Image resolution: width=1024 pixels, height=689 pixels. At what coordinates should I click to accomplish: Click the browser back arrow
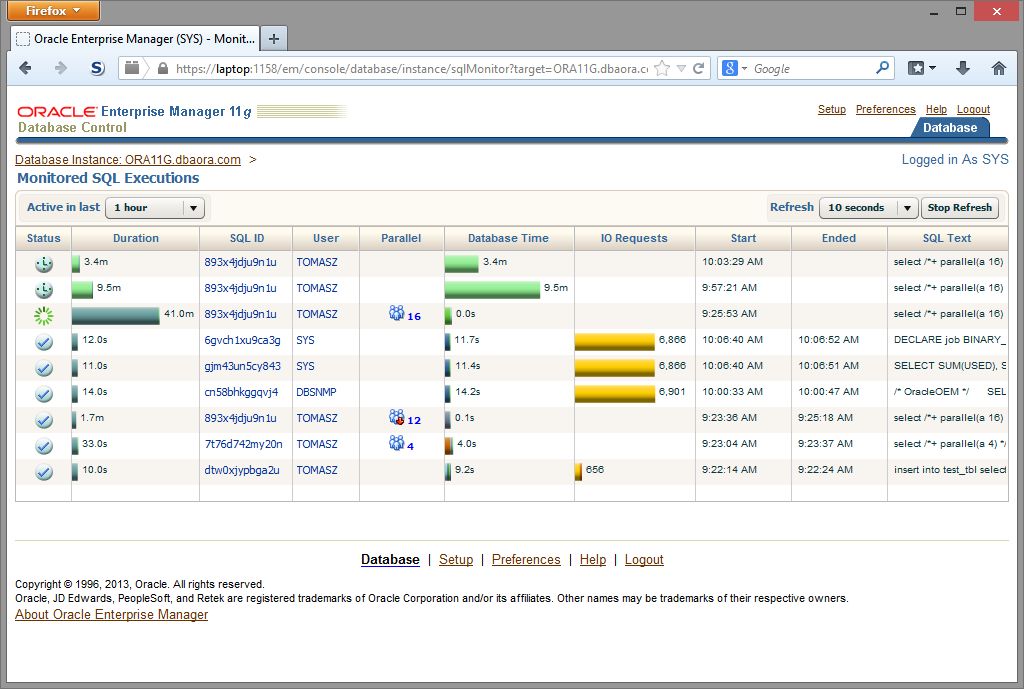(25, 68)
